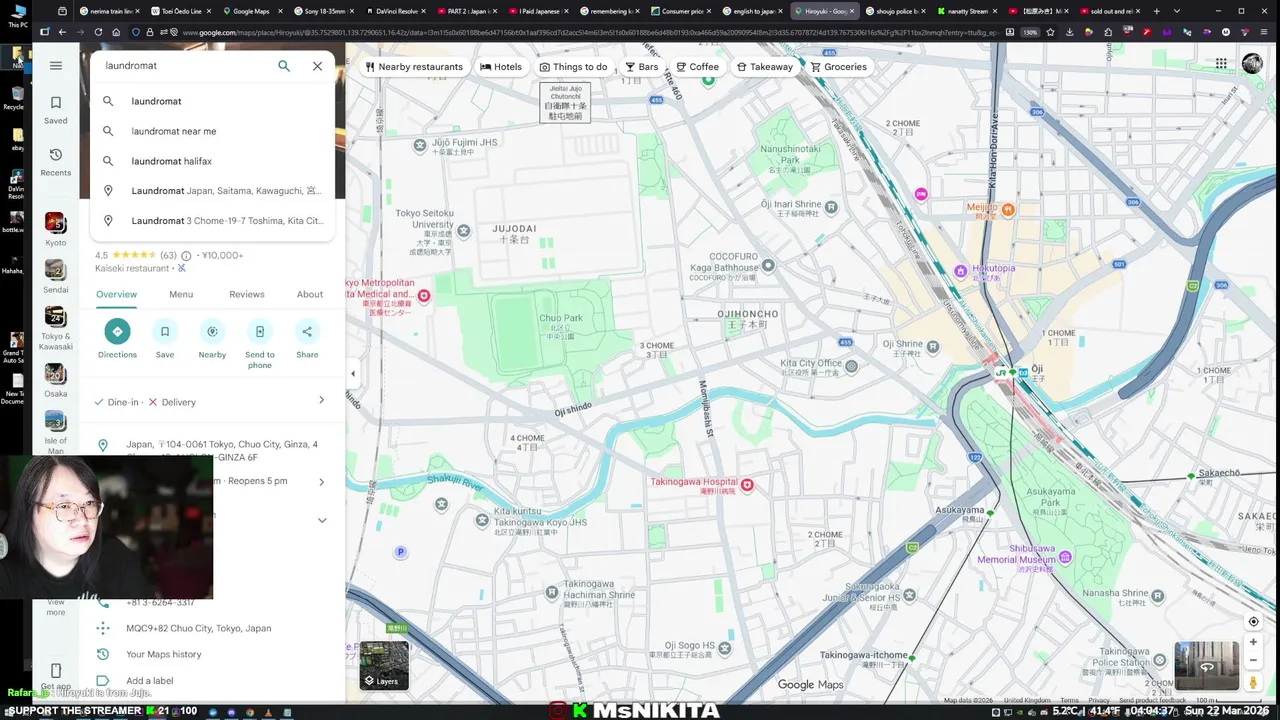Choose Laundromat 3 Chome-19-7 Toshima suggestion
1280x720 pixels.
212,221
